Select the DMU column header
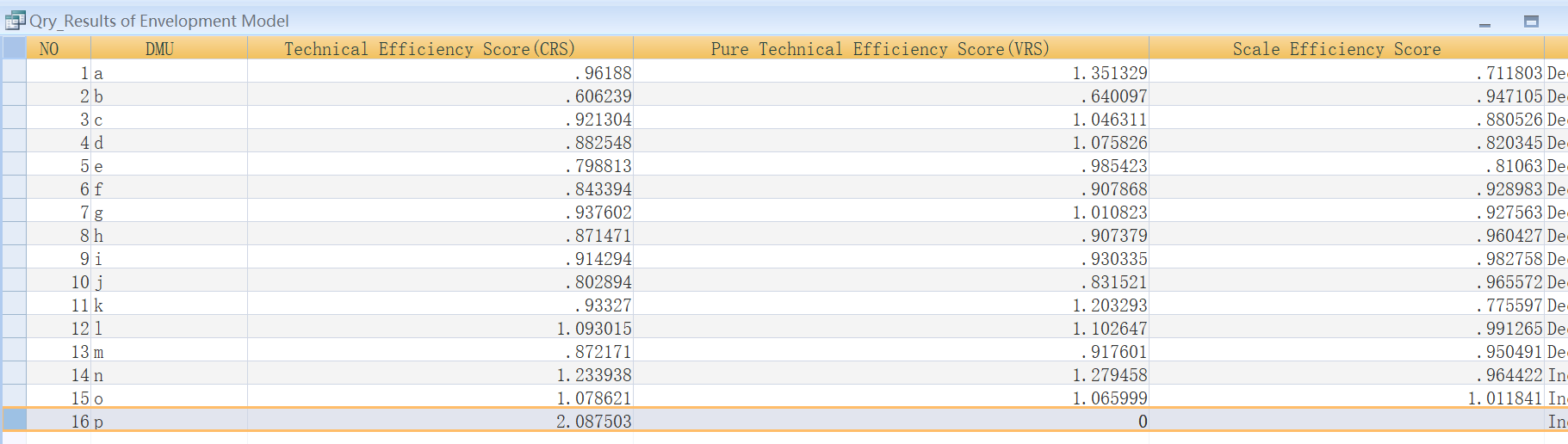Viewport: 1568px width, 444px height. click(x=160, y=49)
